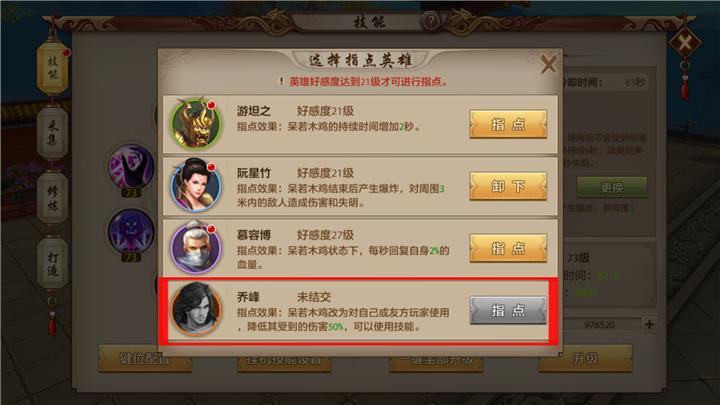The height and width of the screenshot is (405, 720).
Task: Open help question mark icon
Action: pyautogui.click(x=431, y=21)
